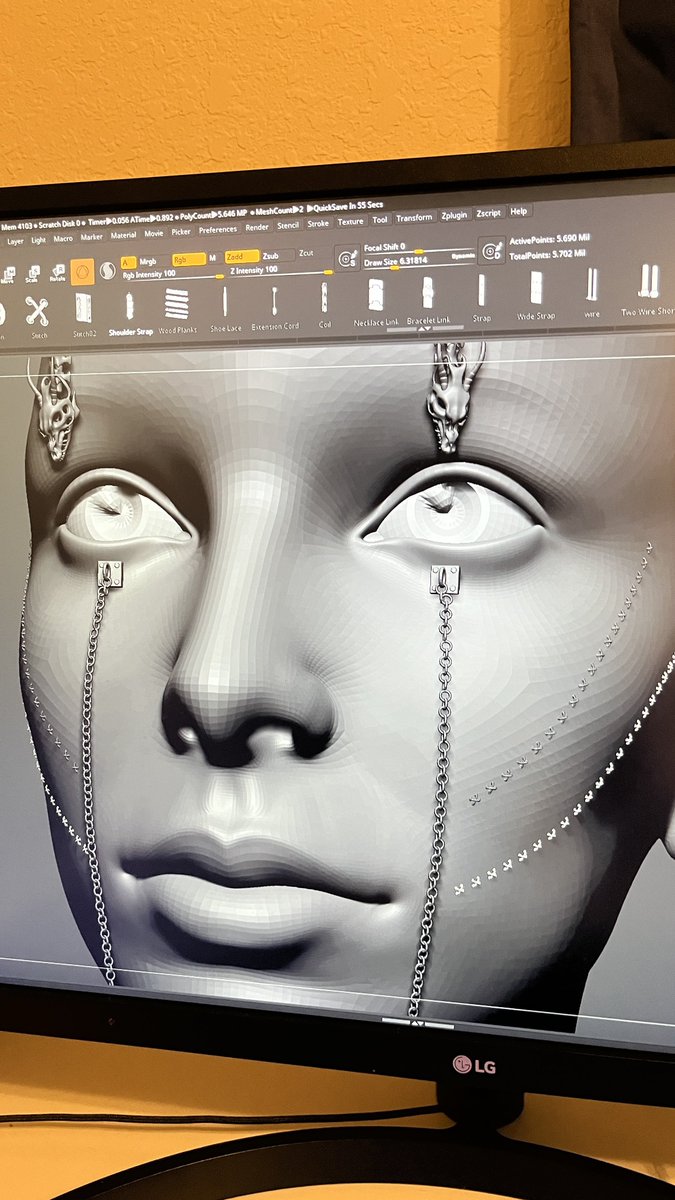Open the Movie menu
675x1200 pixels.
coord(154,234)
